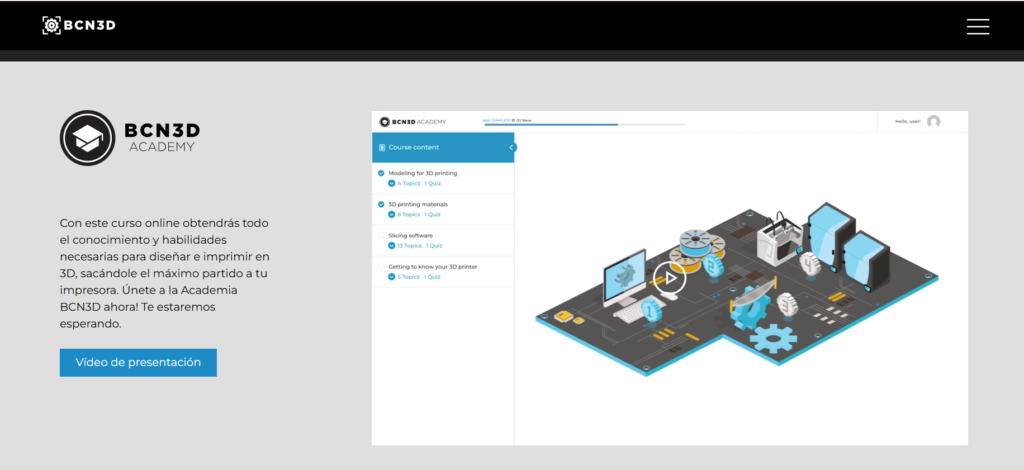Toggle completion check for 3D printing materials

coord(381,204)
